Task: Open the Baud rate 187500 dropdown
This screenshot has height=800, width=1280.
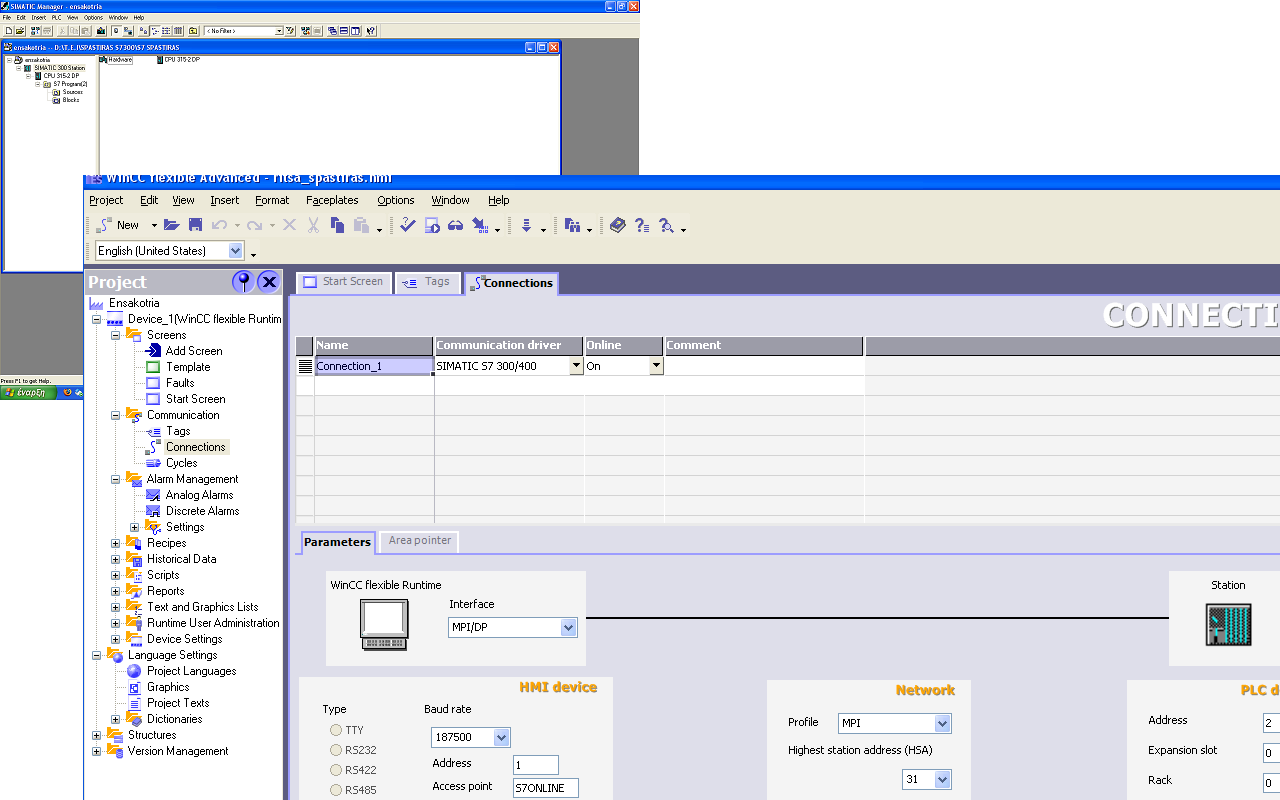Action: [x=502, y=738]
